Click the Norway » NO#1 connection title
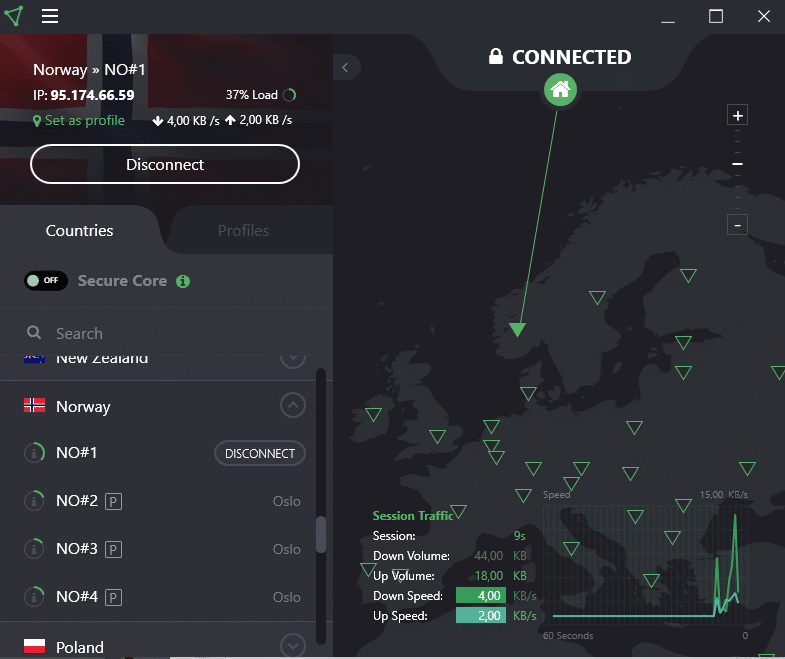This screenshot has width=785, height=659. point(89,70)
